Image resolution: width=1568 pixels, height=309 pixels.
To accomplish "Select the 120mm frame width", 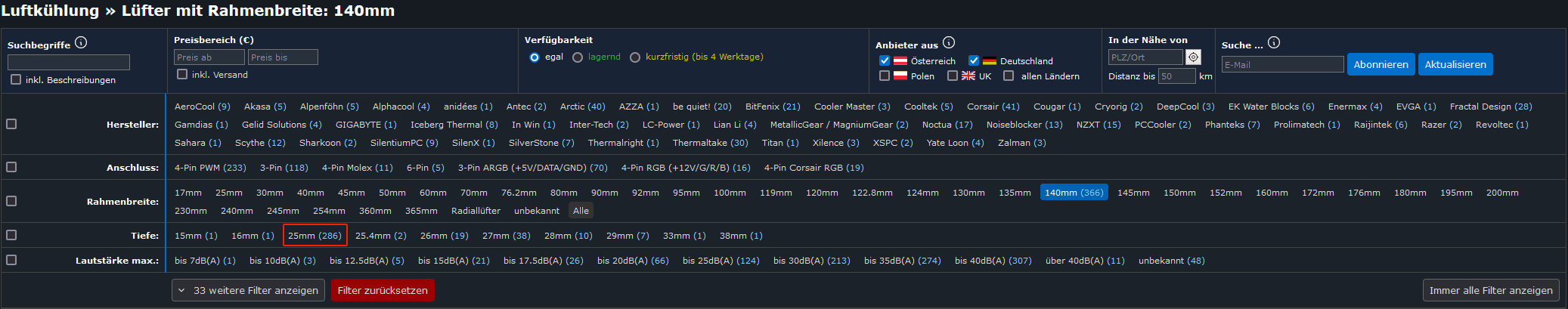I will [x=822, y=193].
